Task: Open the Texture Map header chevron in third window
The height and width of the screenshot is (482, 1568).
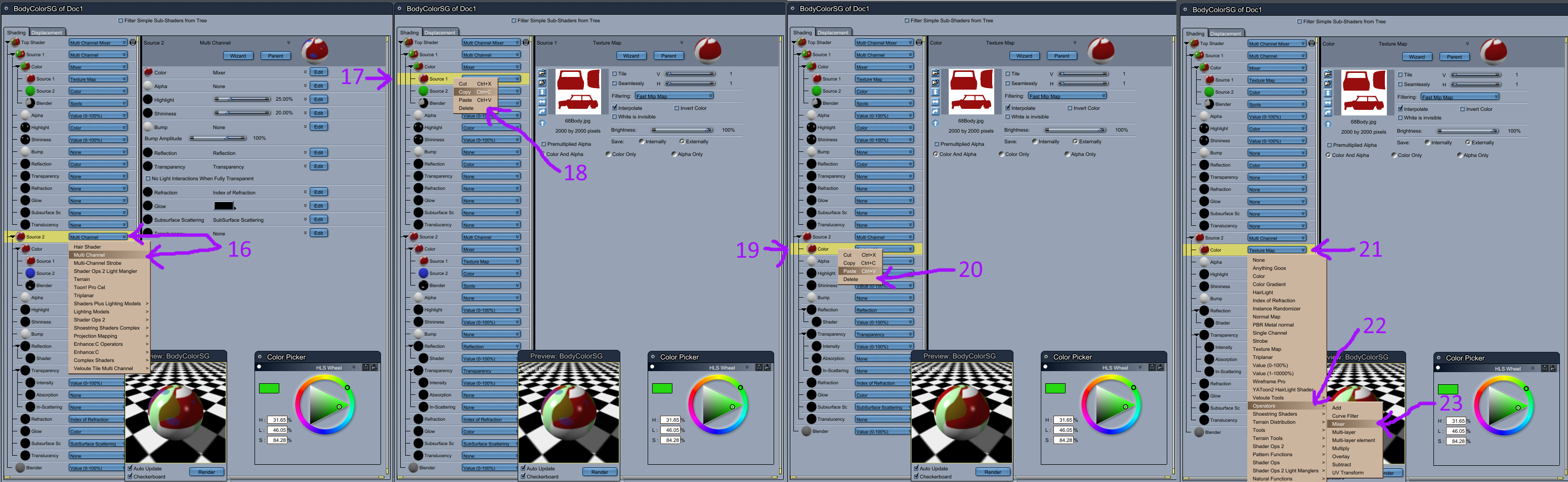Action: coord(1075,43)
